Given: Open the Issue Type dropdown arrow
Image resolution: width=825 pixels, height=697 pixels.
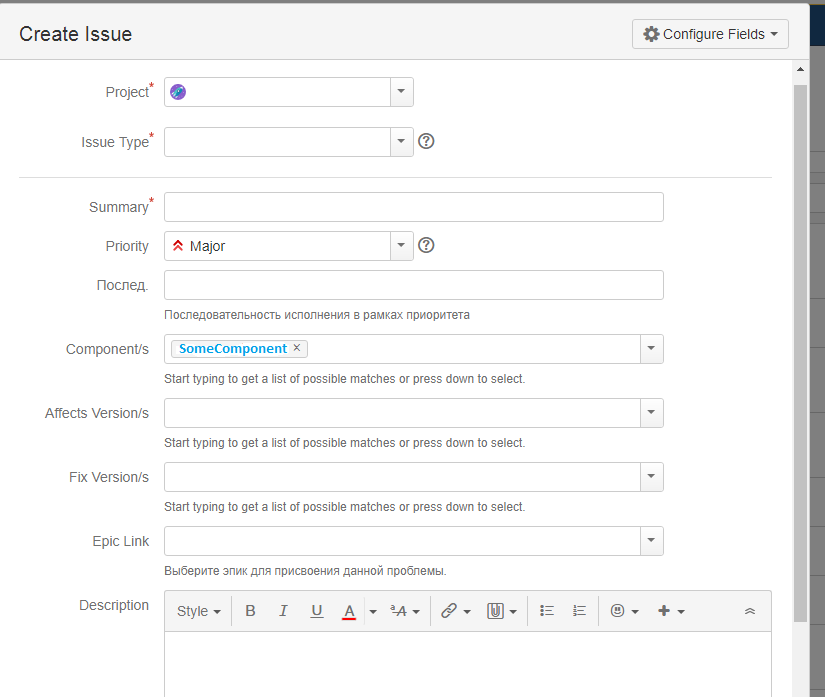Looking at the screenshot, I should [401, 142].
